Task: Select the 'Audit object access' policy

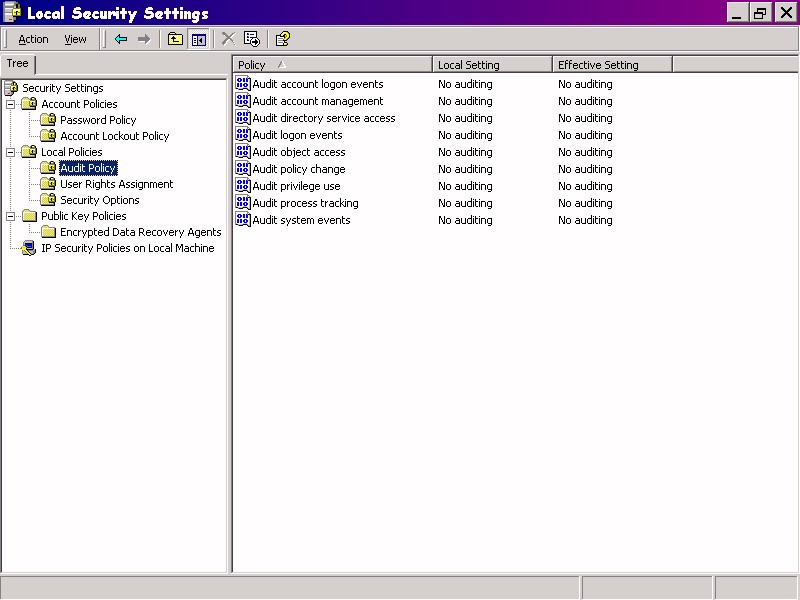Action: coord(298,152)
